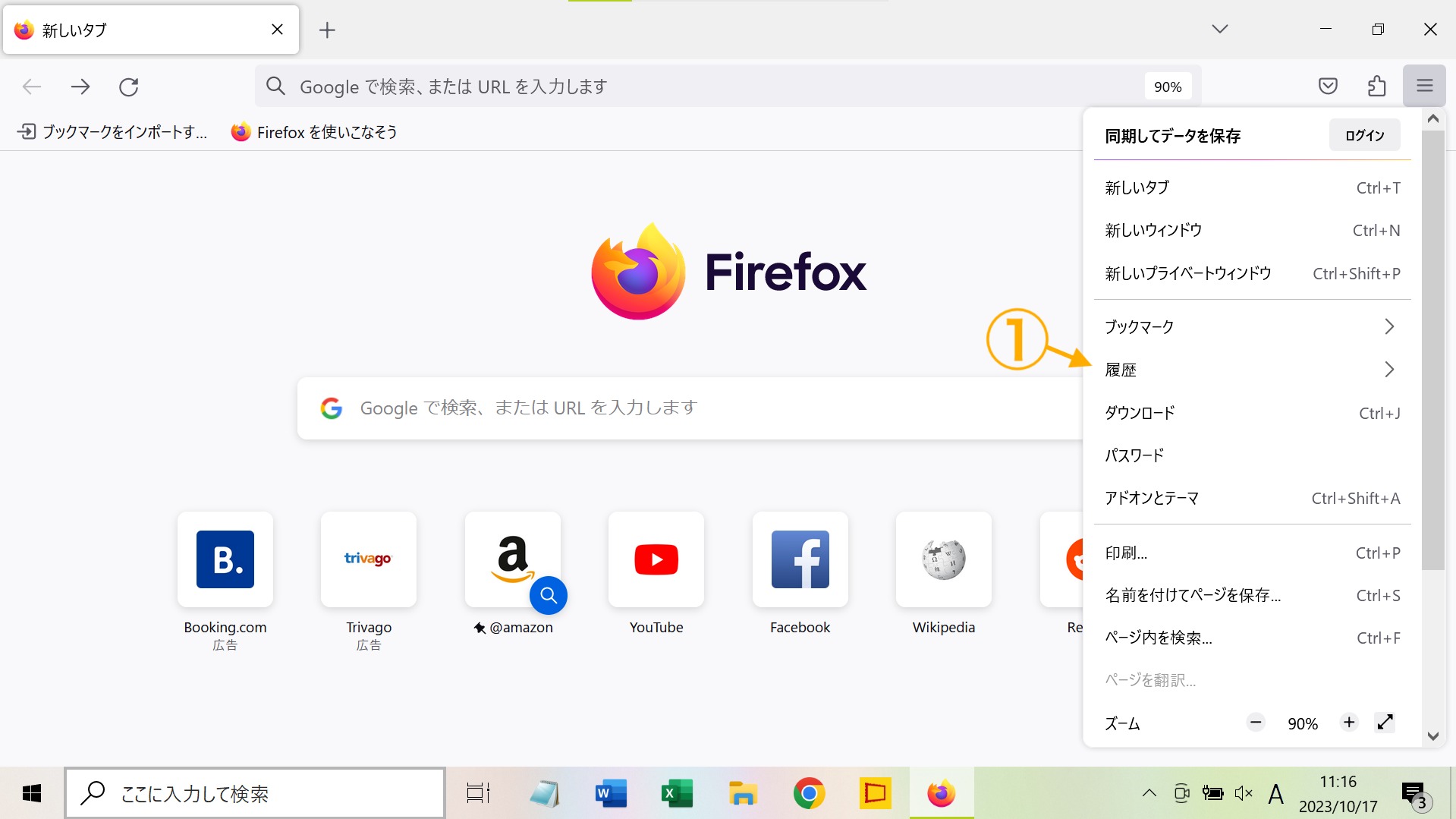Open a new tab with plus button
The width and height of the screenshot is (1456, 819).
327,30
